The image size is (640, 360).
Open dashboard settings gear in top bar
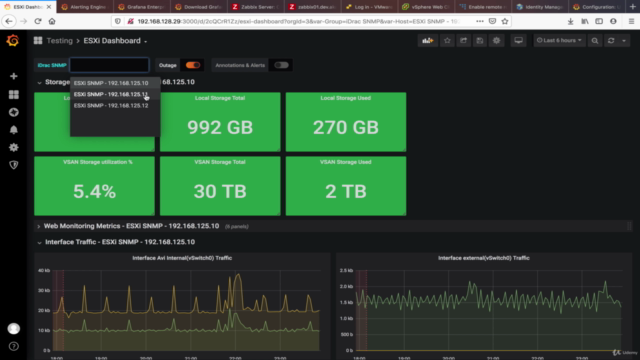496,40
